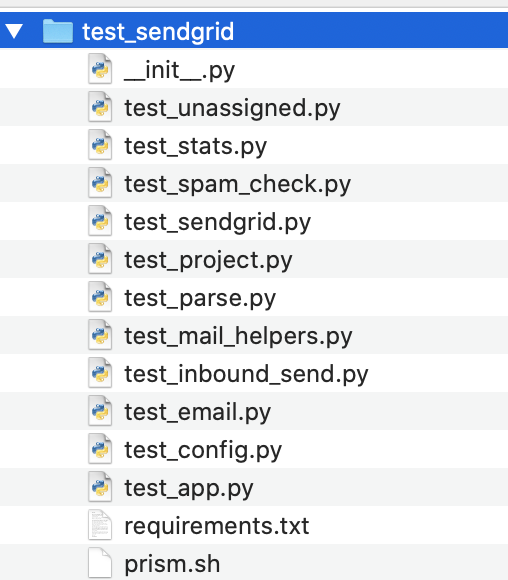This screenshot has width=508, height=580.
Task: Click the Python icon next to test_stats.py
Action: click(100, 145)
